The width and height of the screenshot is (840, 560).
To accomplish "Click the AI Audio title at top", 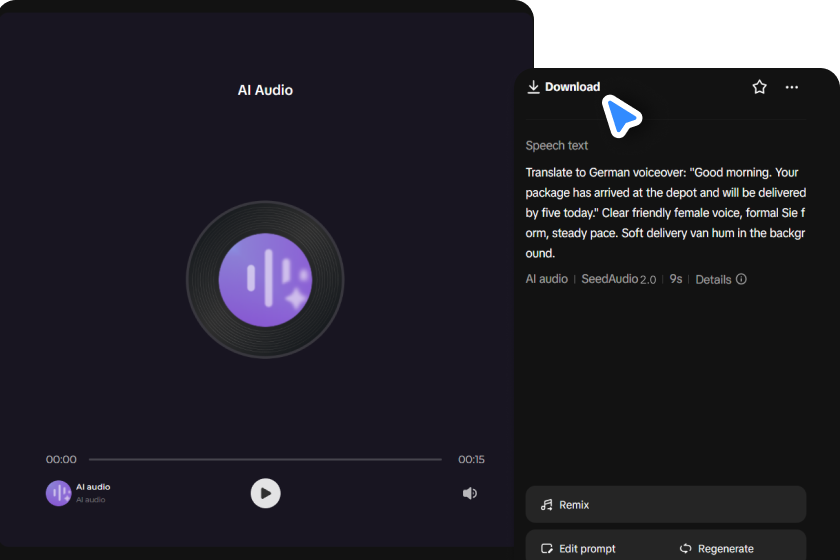I will 265,90.
